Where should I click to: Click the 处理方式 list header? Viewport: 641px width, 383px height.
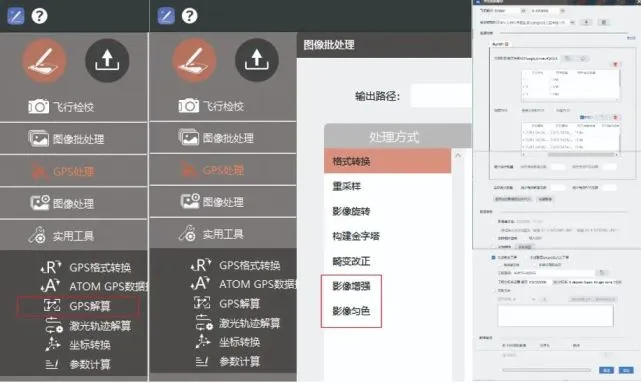[397, 136]
